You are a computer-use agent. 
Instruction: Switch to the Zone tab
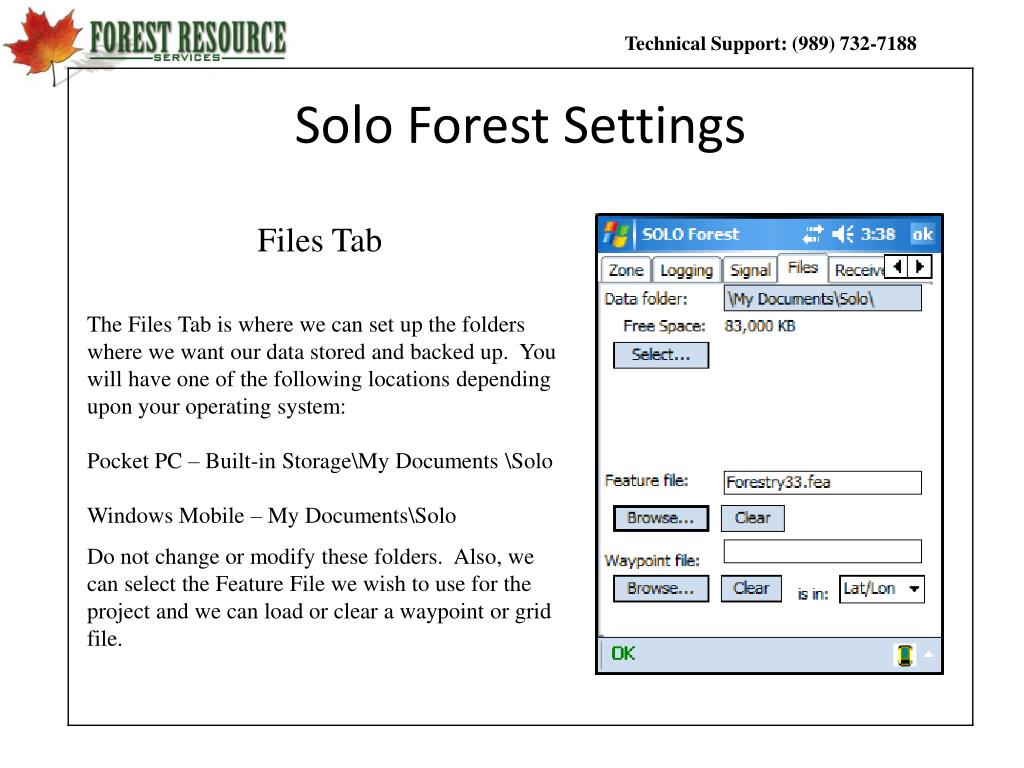click(x=626, y=270)
